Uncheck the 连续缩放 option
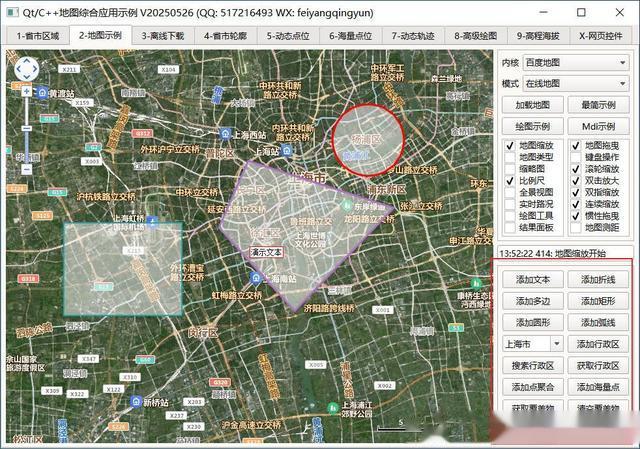This screenshot has height=449, width=640. 576,204
